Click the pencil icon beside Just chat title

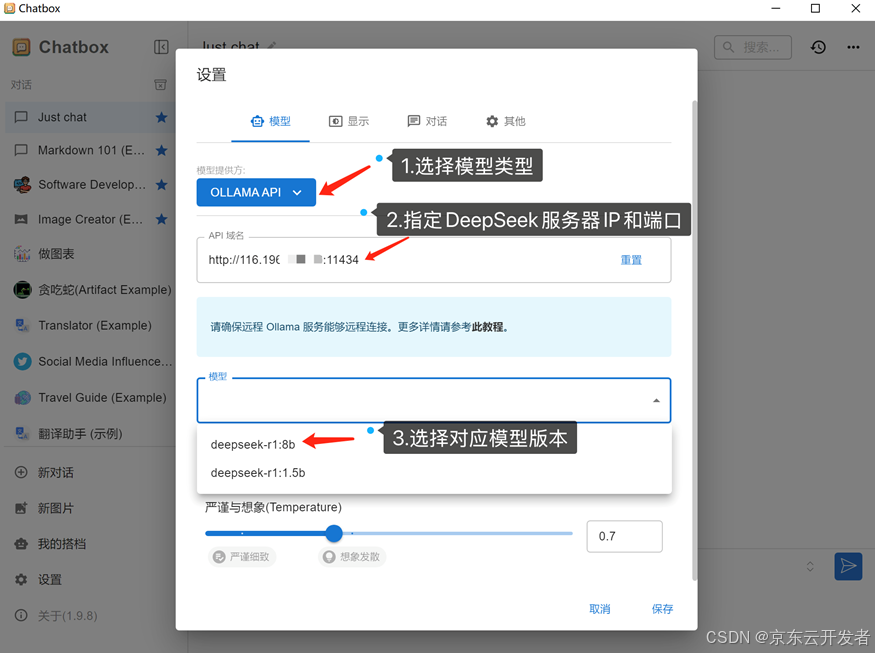coord(272,46)
